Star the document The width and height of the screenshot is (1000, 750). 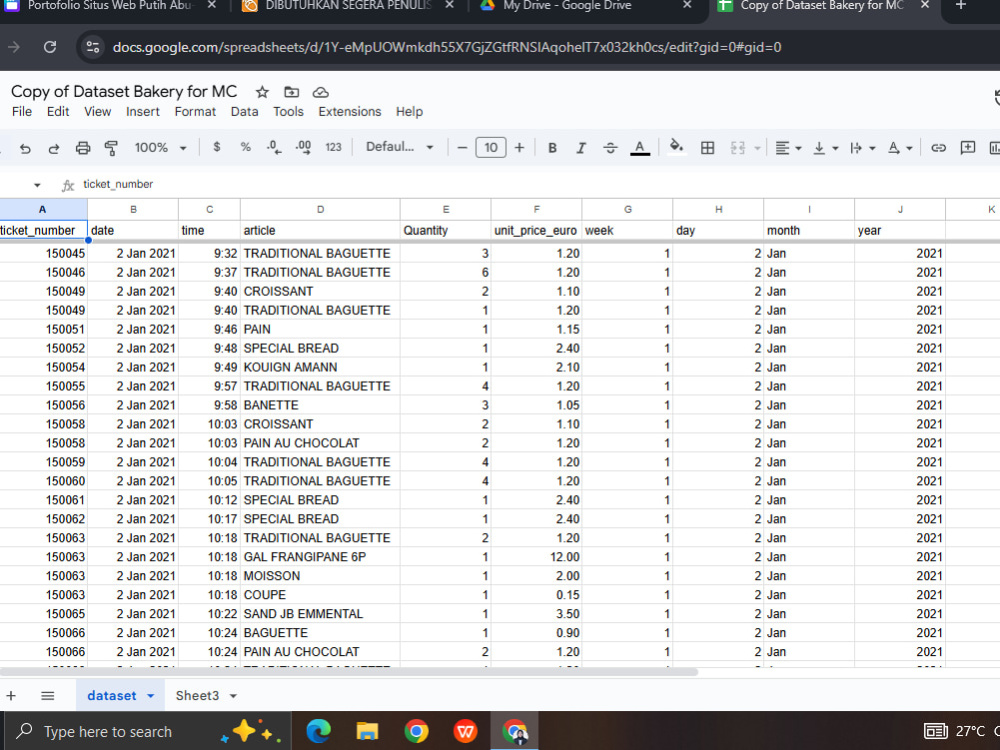(262, 92)
